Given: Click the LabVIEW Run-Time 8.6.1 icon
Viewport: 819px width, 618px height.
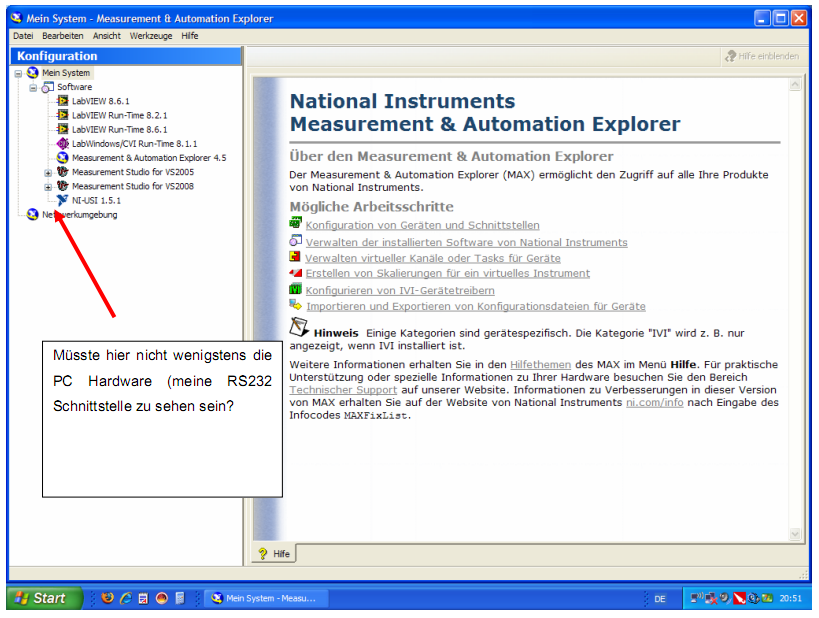Looking at the screenshot, I should pos(63,129).
